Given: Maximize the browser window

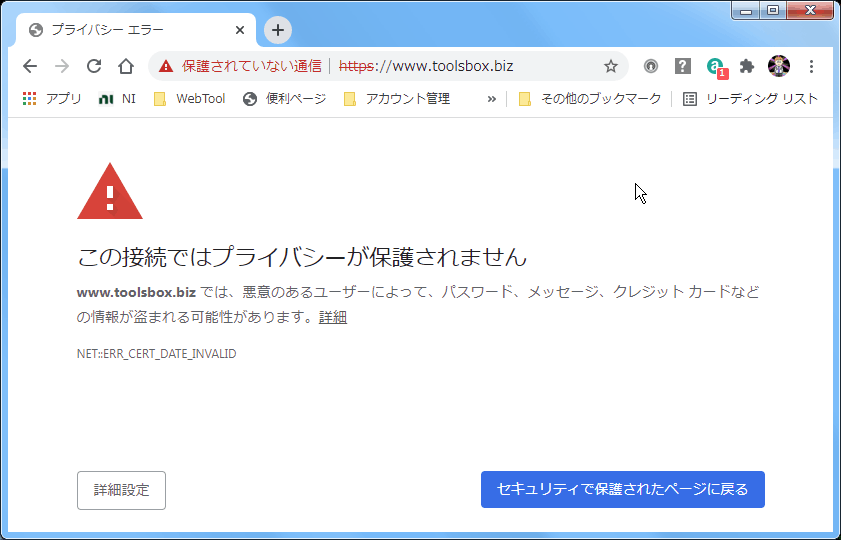Looking at the screenshot, I should point(773,10).
